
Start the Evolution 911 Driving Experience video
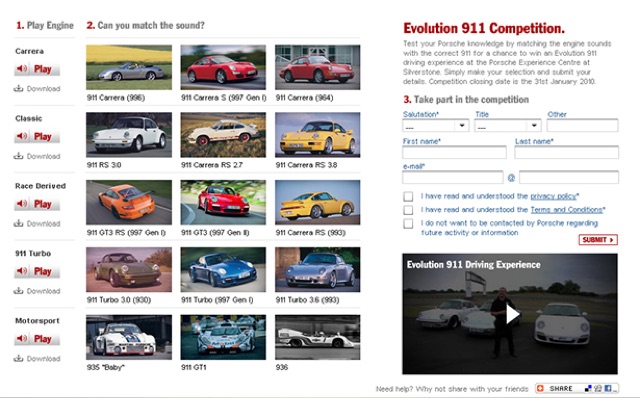point(512,314)
